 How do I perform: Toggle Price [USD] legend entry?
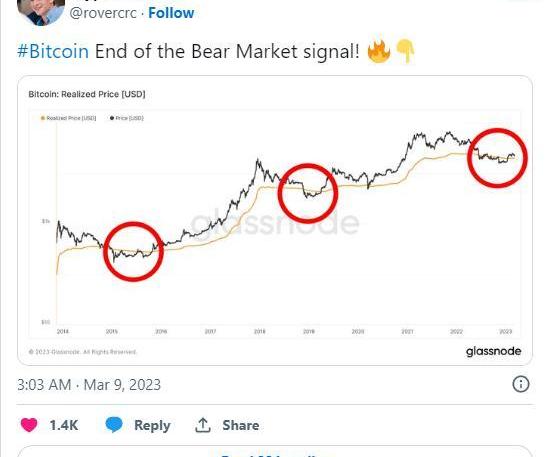pos(127,118)
